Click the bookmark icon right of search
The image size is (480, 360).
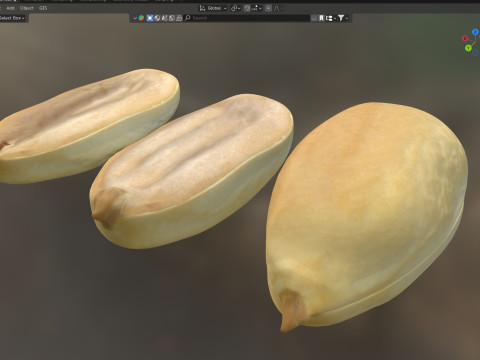pos(321,18)
